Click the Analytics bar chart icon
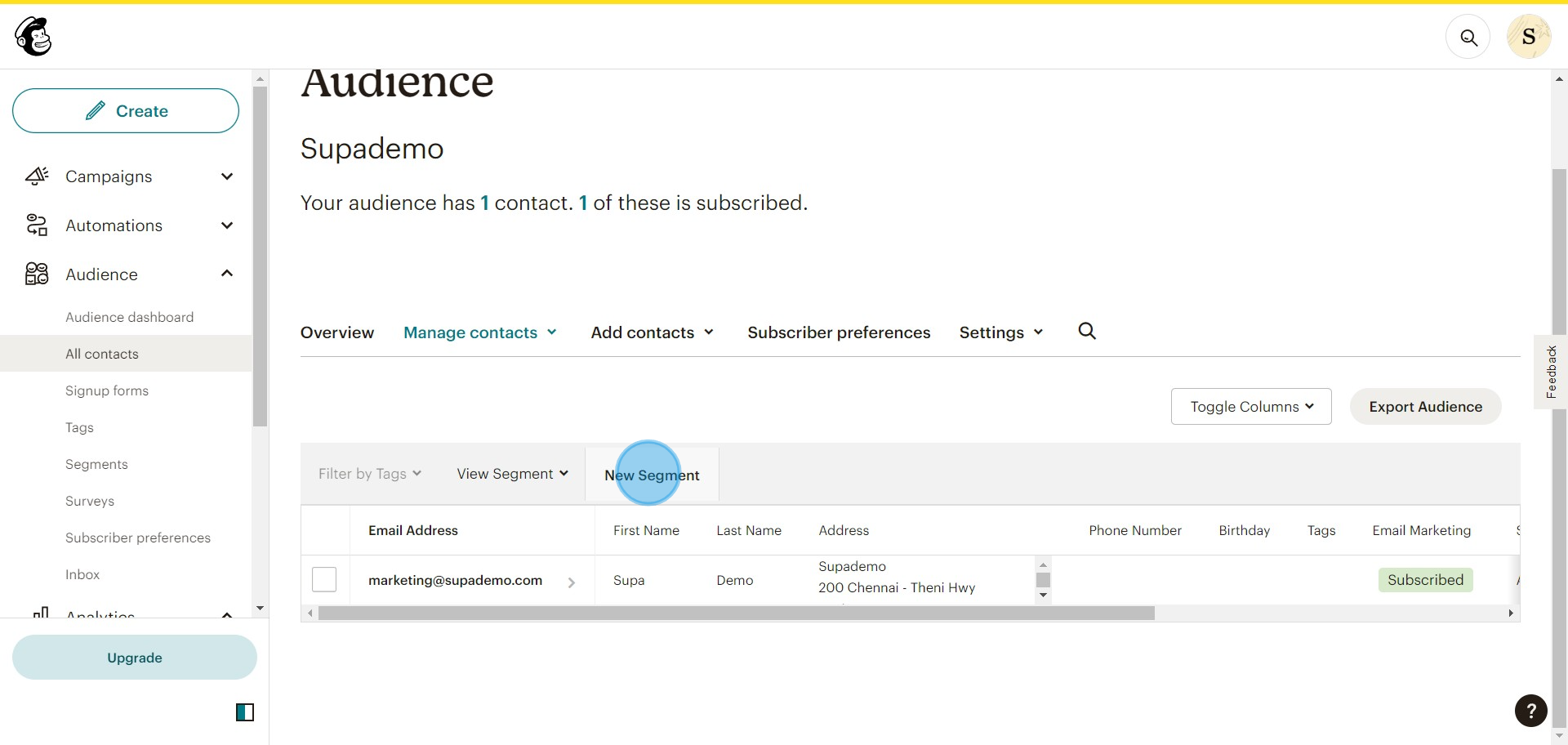This screenshot has height=745, width=1568. pyautogui.click(x=40, y=613)
